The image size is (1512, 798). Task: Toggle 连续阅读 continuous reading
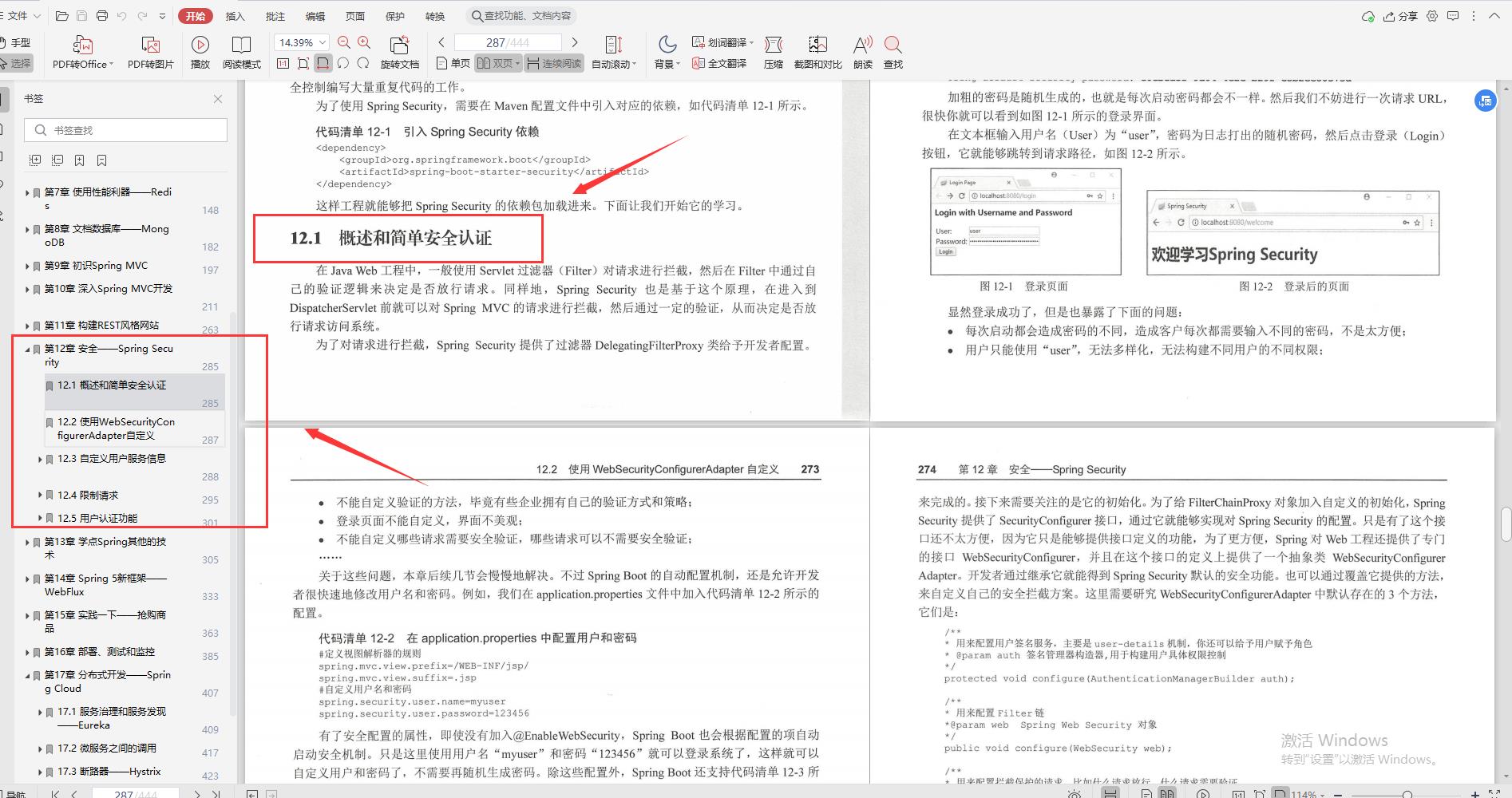coord(554,63)
